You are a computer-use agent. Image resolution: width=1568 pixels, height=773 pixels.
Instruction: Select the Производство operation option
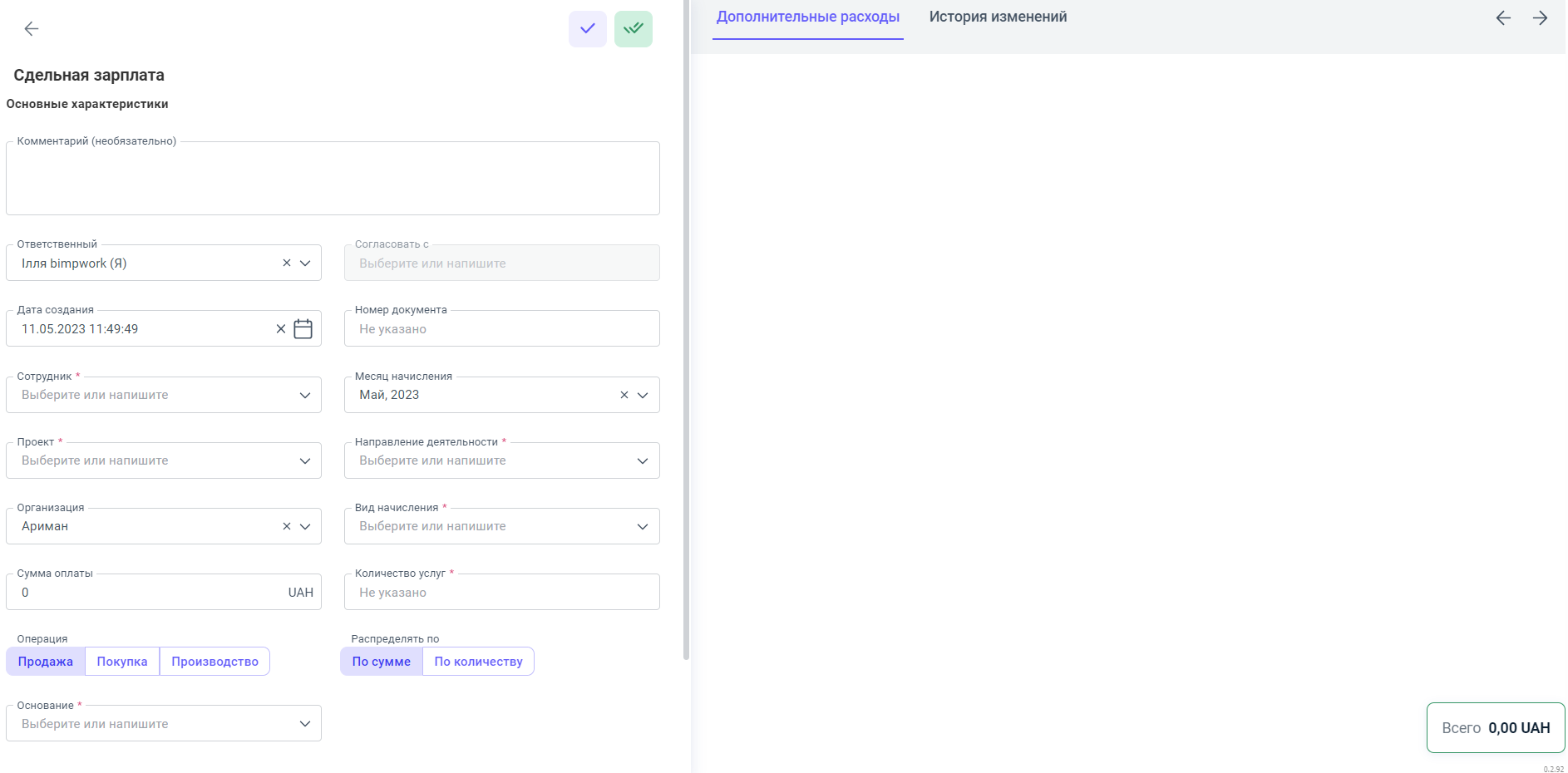(214, 662)
